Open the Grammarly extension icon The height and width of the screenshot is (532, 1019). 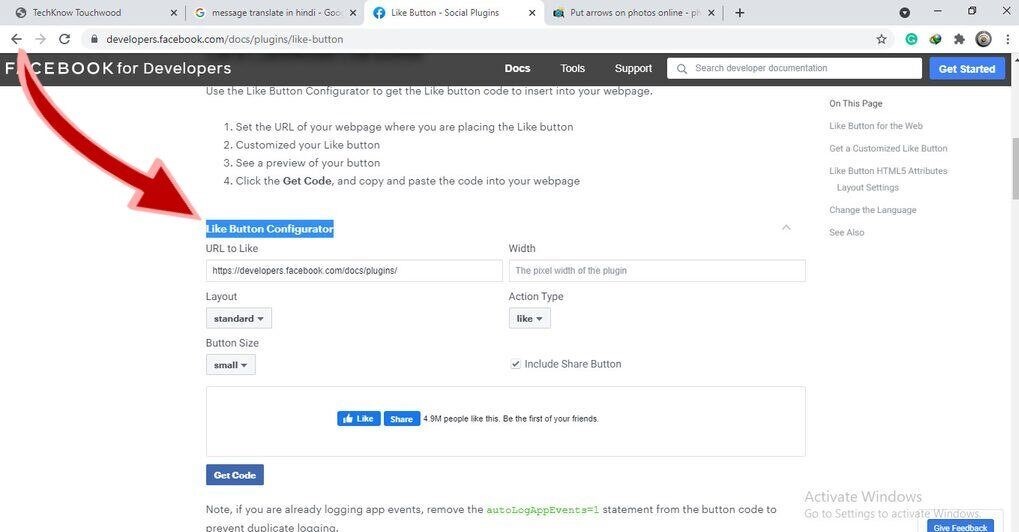tap(911, 39)
